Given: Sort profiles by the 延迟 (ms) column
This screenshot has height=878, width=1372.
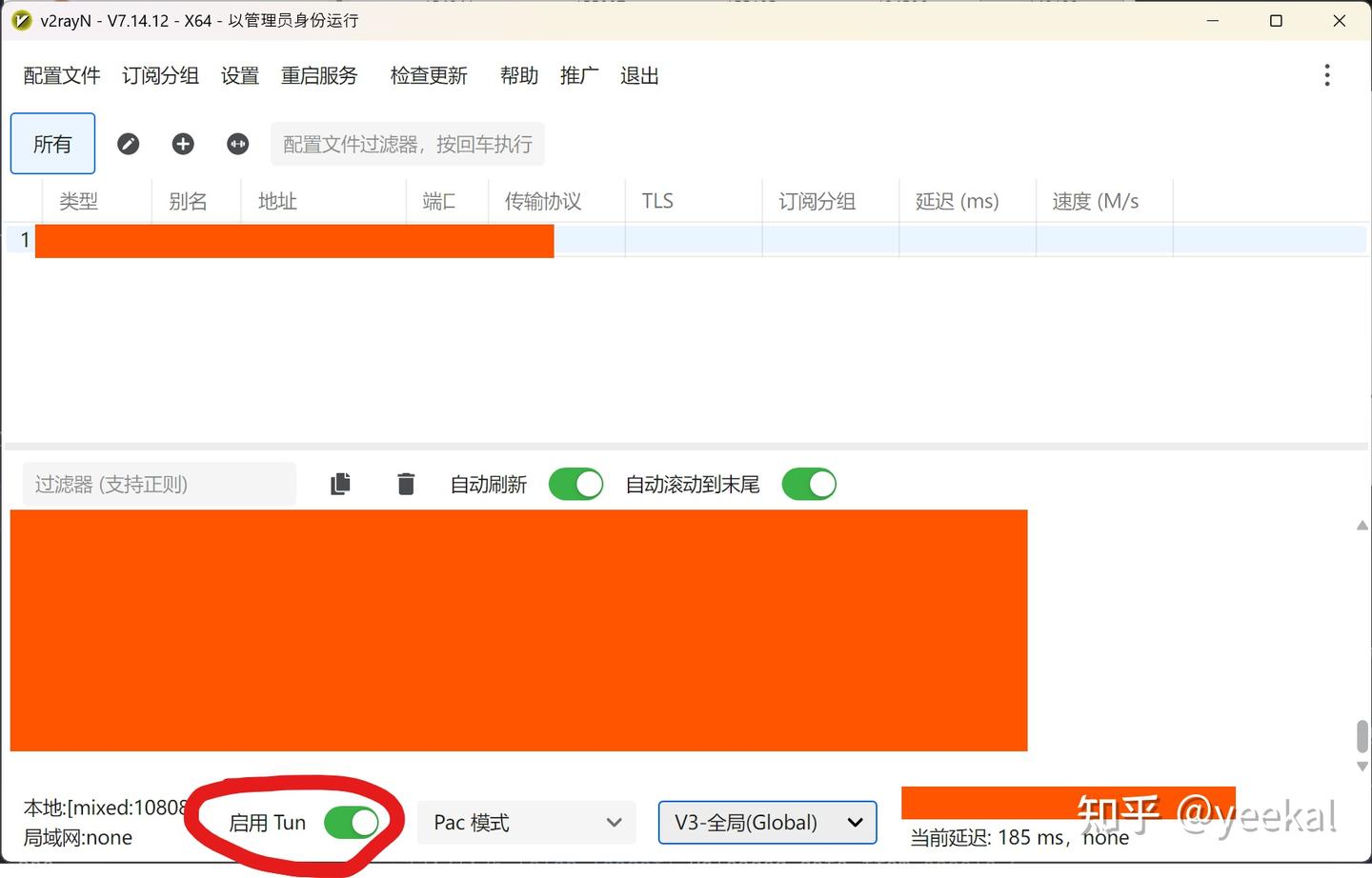Looking at the screenshot, I should [x=958, y=201].
